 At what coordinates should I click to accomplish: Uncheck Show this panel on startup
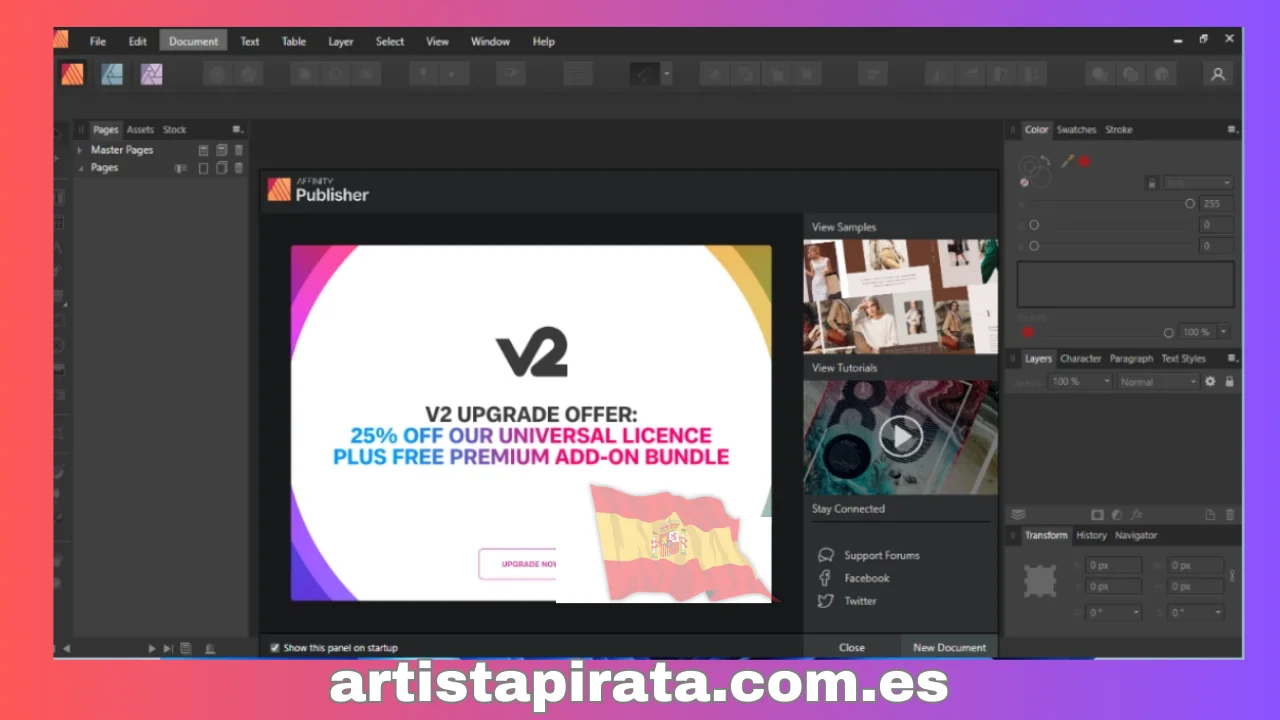[275, 648]
